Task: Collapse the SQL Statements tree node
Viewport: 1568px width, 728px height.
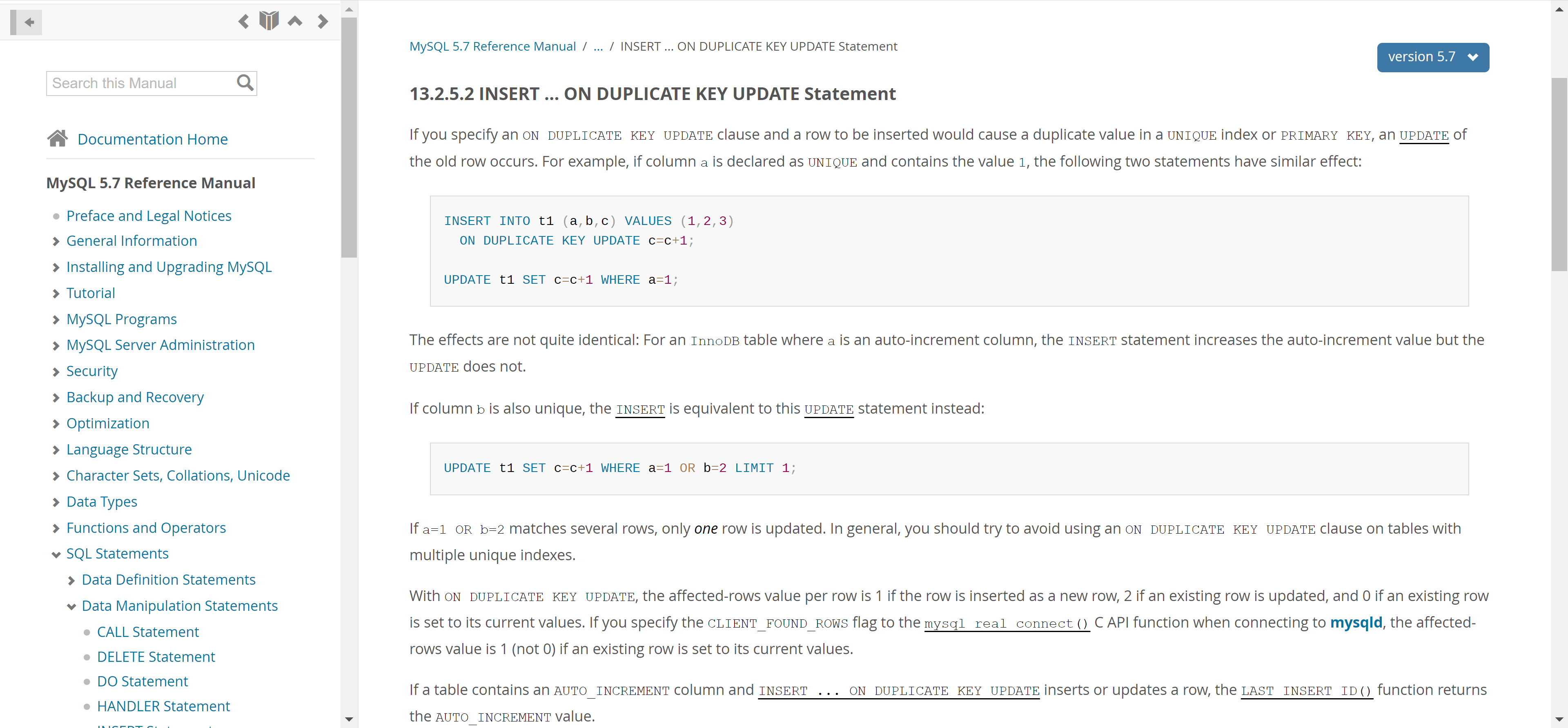Action: click(56, 554)
